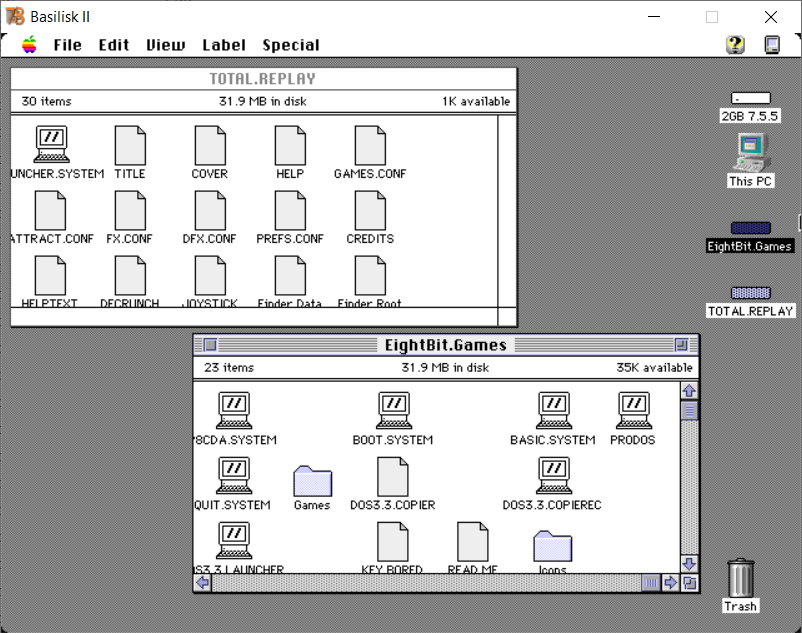Click '23 items' in EightBit.Games header

[229, 368]
